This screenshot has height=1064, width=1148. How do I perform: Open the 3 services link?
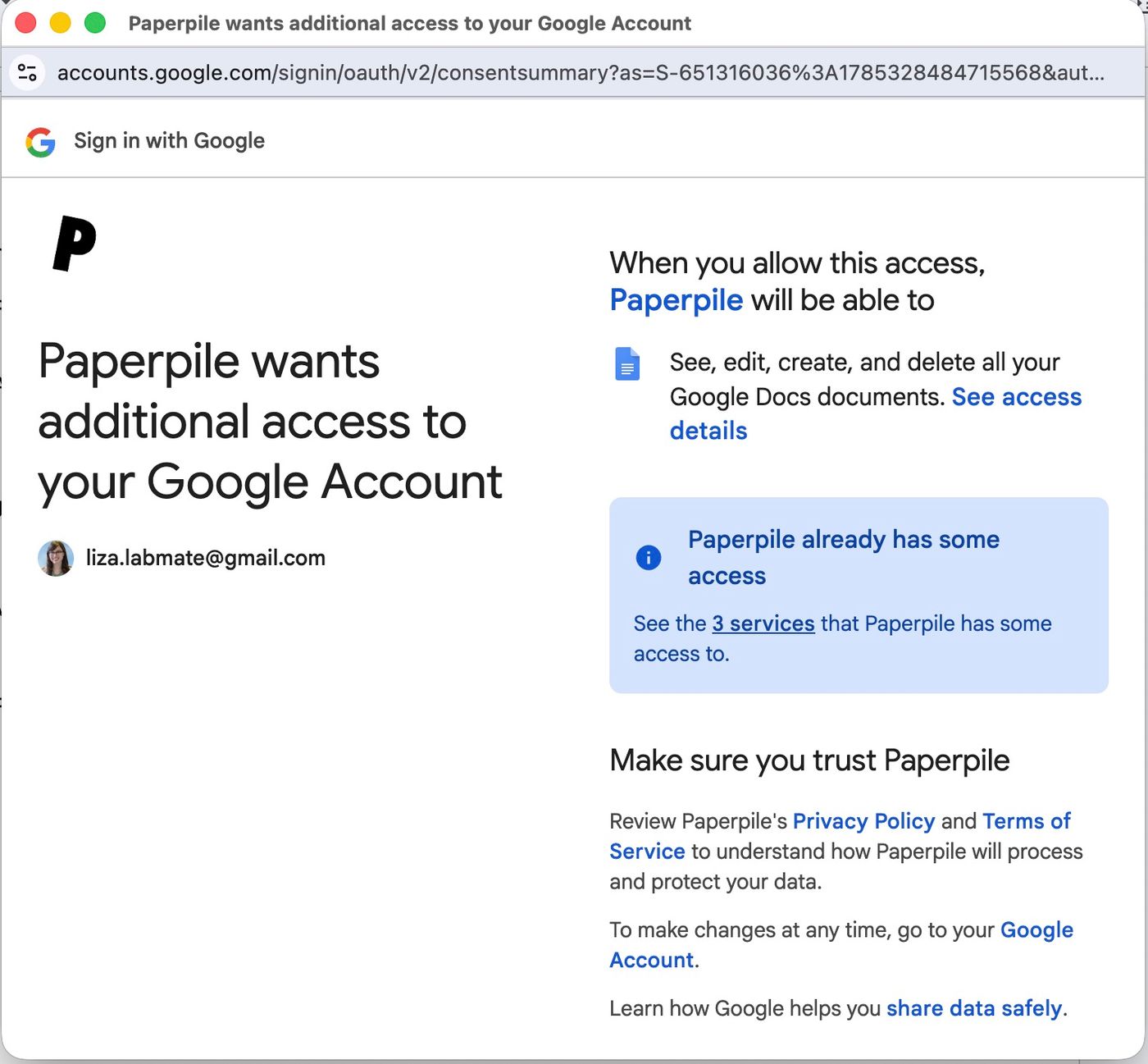(x=763, y=623)
